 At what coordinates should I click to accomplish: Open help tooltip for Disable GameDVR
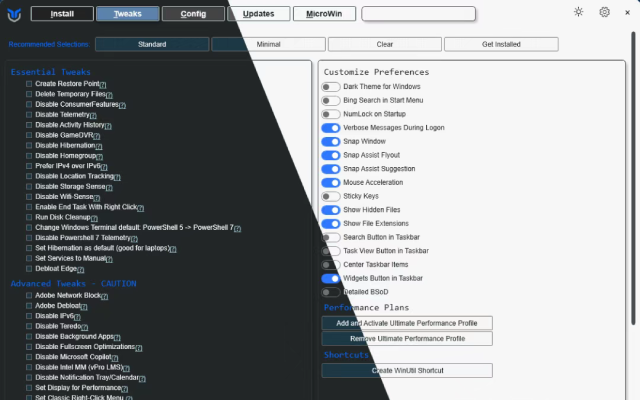[97, 136]
